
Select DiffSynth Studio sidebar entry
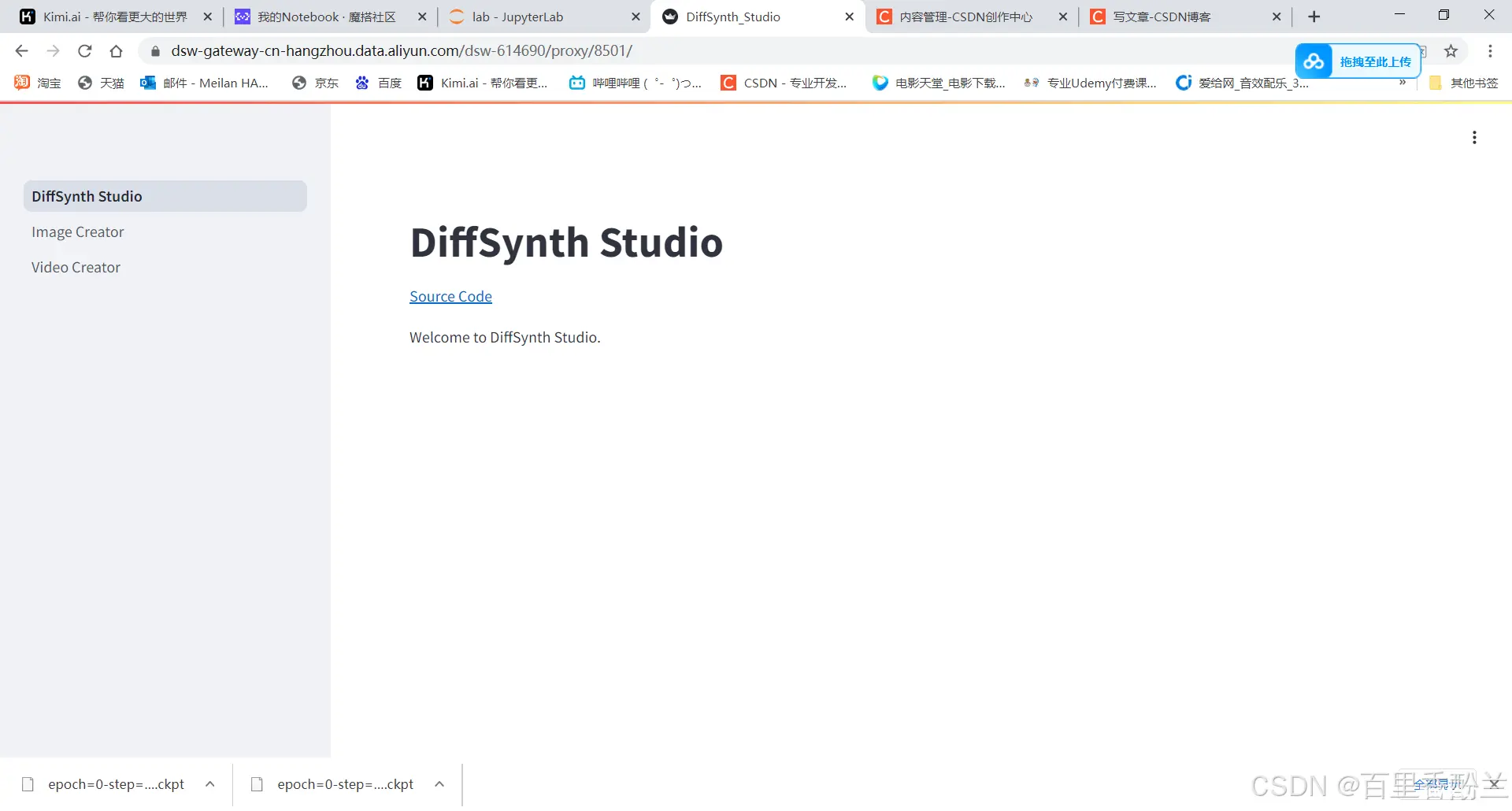click(165, 196)
